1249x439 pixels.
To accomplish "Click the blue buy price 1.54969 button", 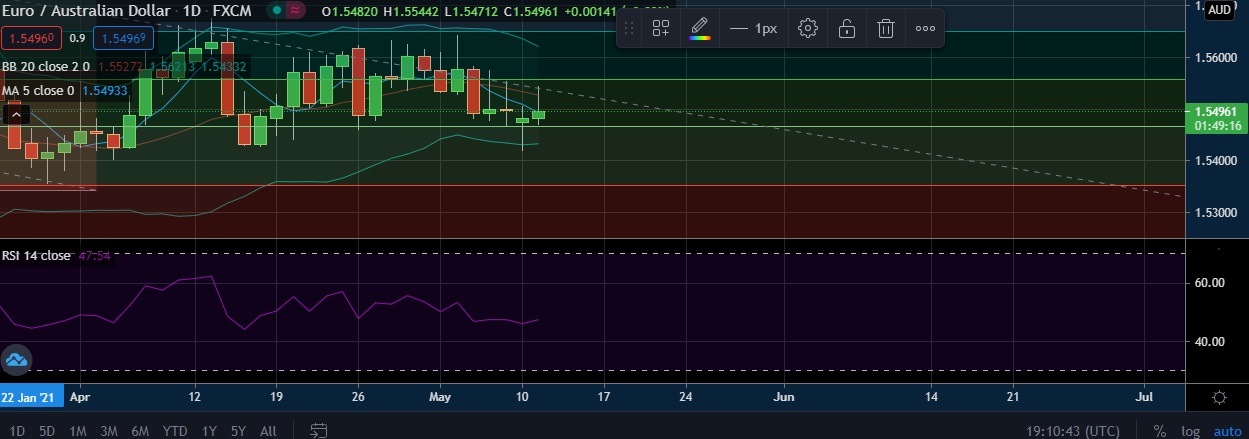I will tap(124, 39).
